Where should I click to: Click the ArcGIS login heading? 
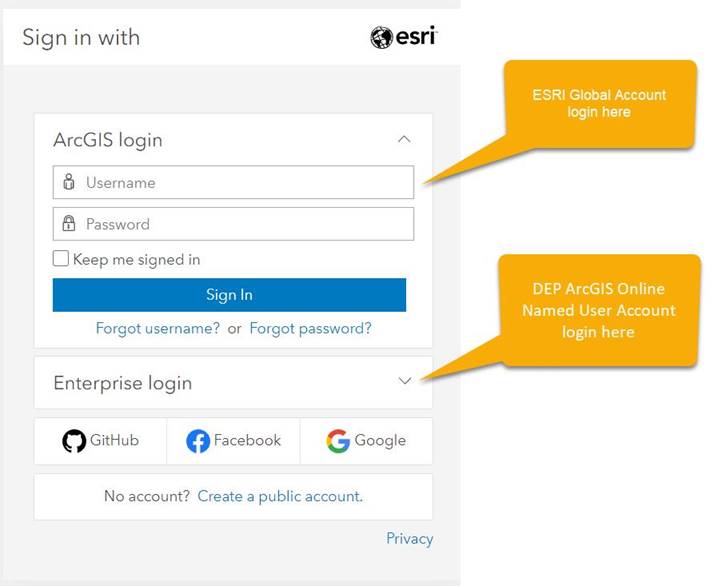click(x=108, y=140)
